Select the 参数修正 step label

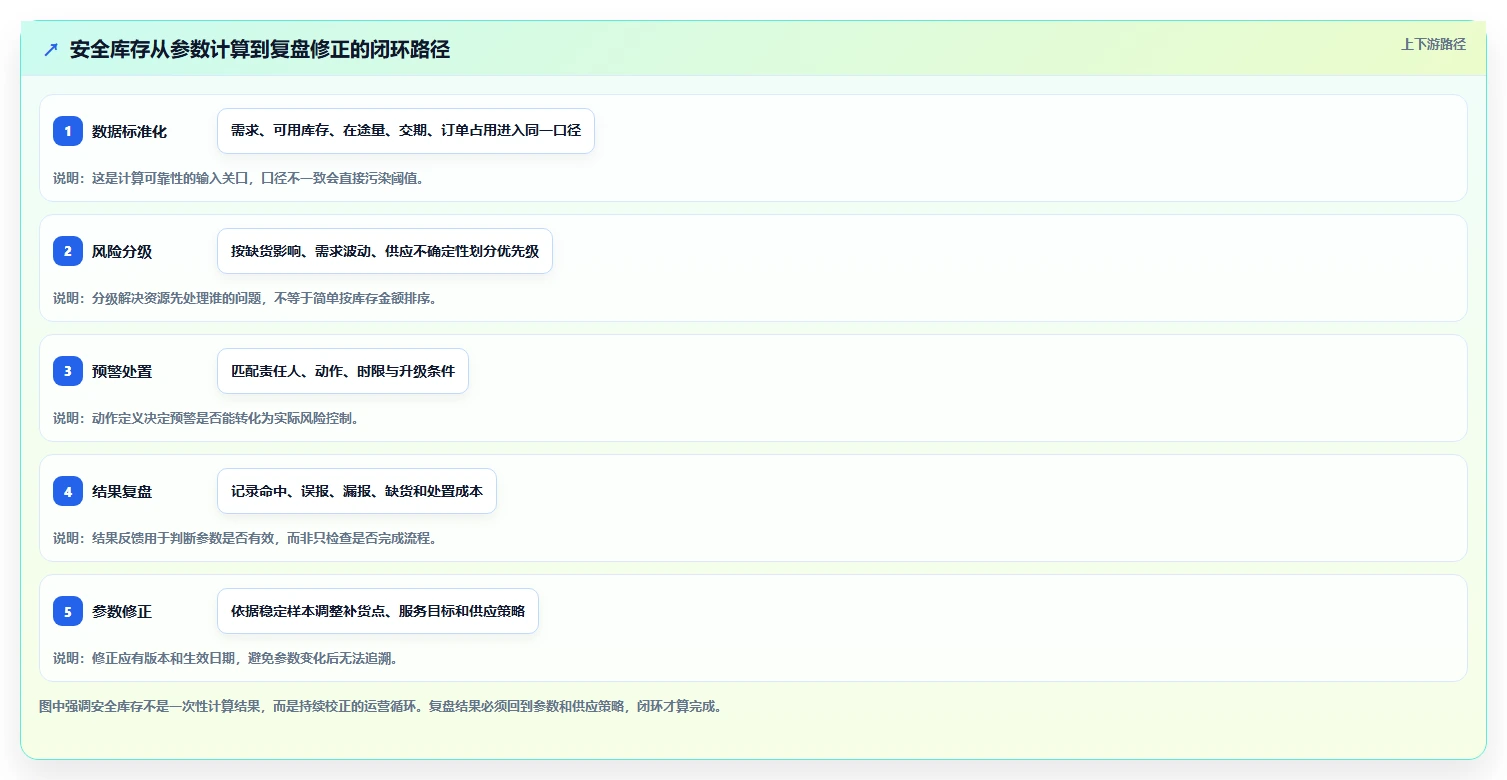(122, 611)
